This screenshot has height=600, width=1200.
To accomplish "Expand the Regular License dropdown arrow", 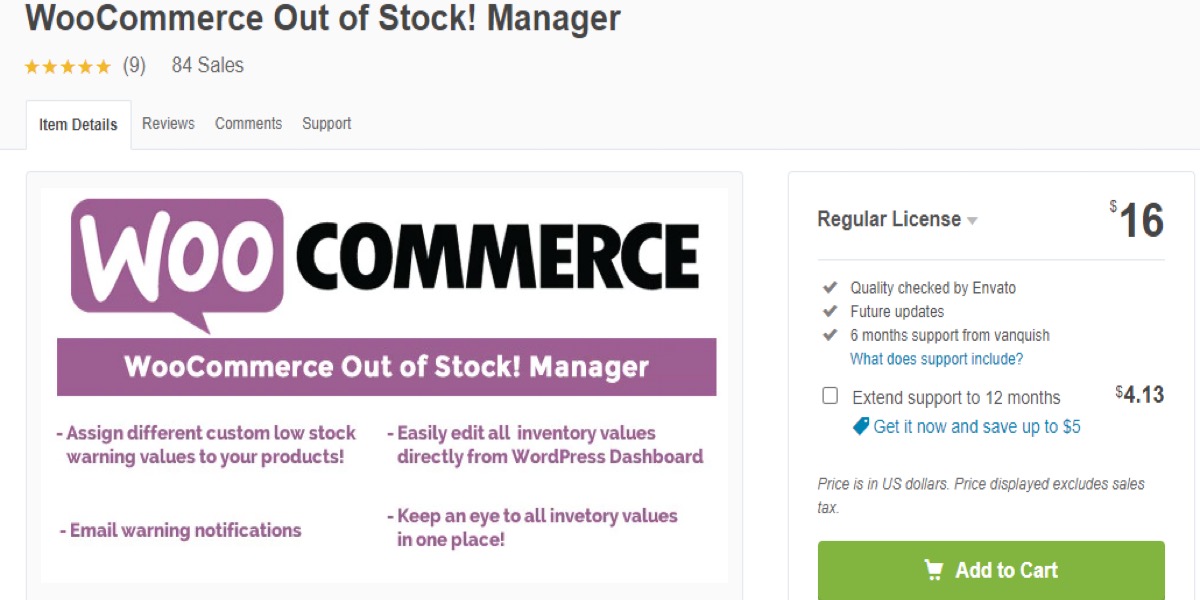I will [972, 221].
